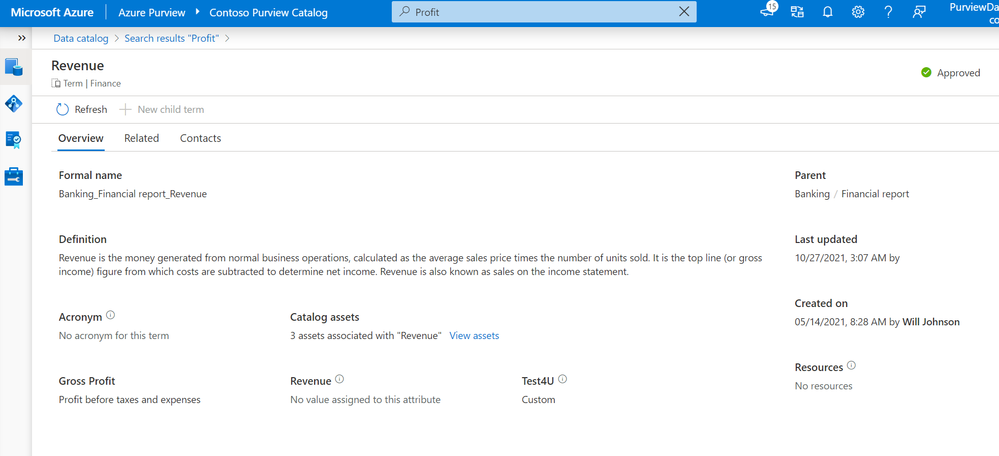Show info tooltip next to Acronym
The image size is (999, 456).
pos(110,315)
